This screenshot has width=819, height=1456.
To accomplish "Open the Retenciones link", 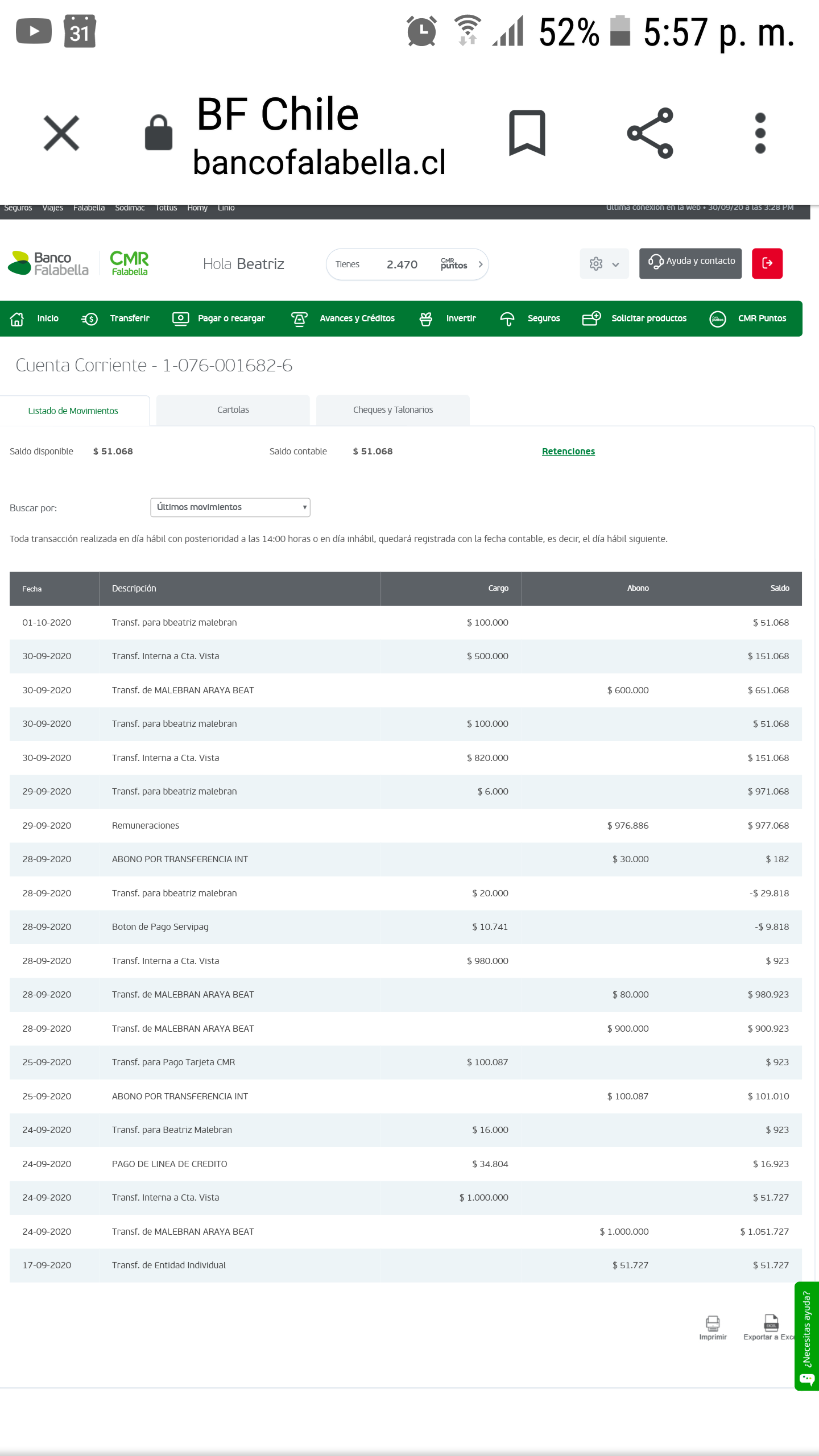I will (568, 452).
